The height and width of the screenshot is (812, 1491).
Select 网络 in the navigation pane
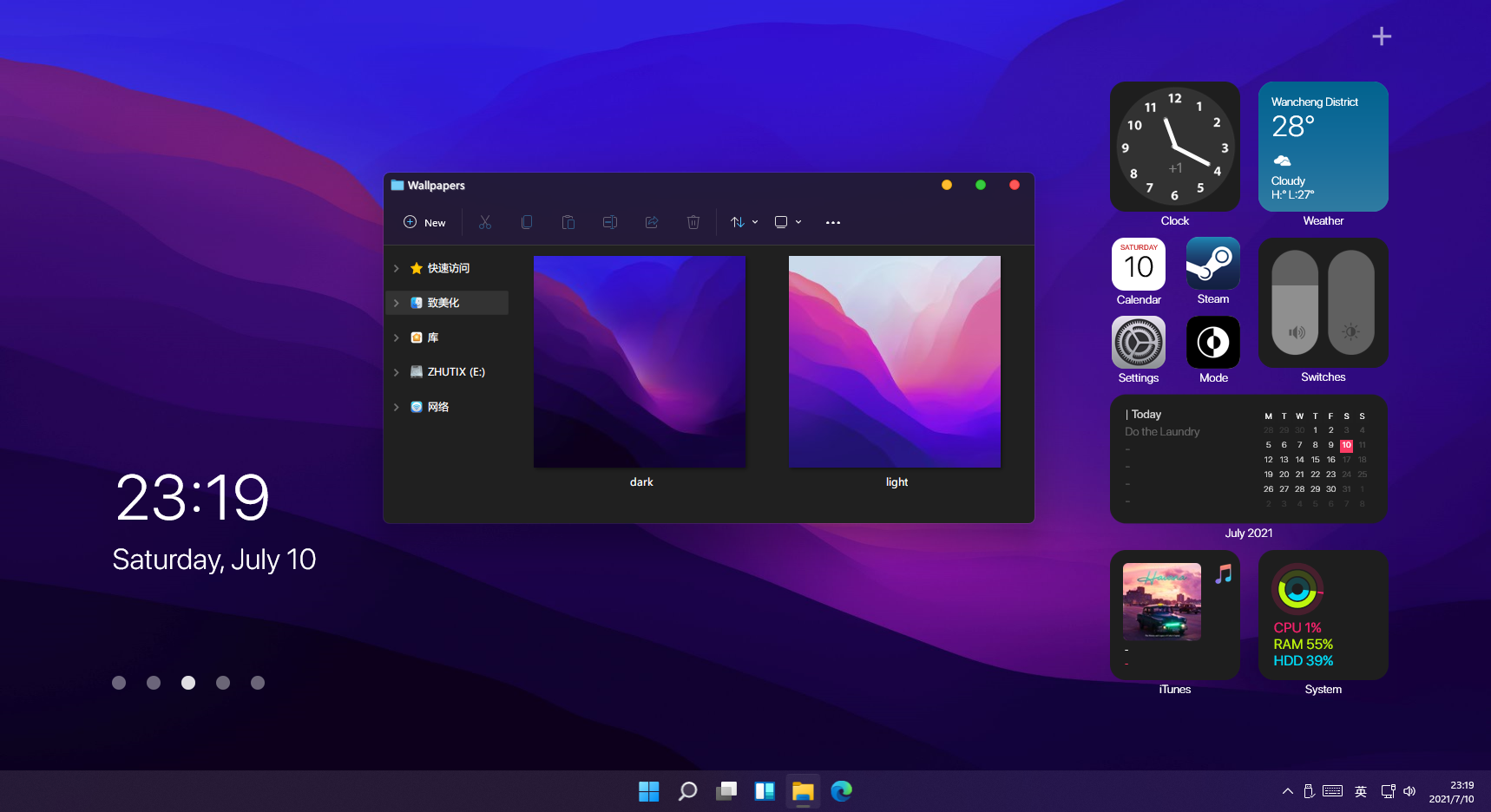[430, 407]
